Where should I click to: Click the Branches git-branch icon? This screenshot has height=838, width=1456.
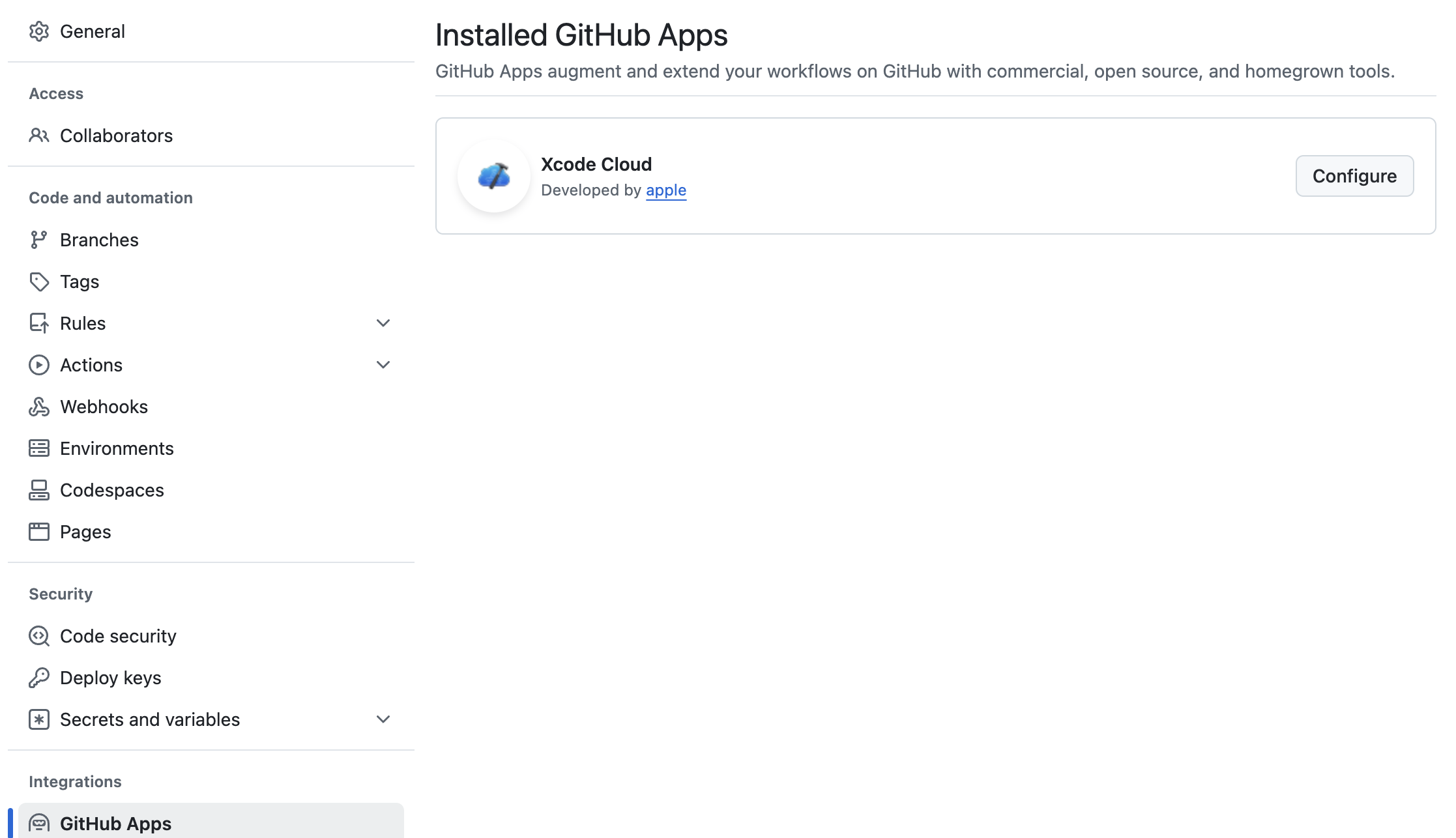(x=39, y=240)
